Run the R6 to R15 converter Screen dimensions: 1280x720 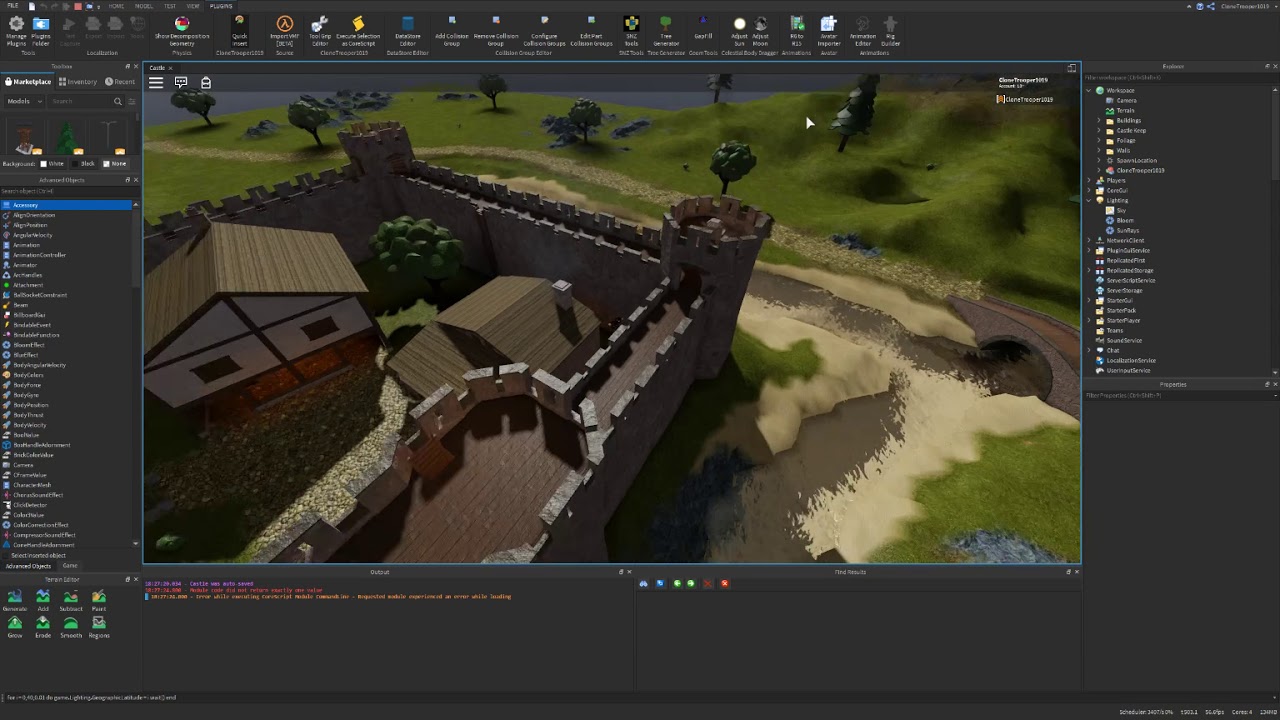pyautogui.click(x=797, y=31)
